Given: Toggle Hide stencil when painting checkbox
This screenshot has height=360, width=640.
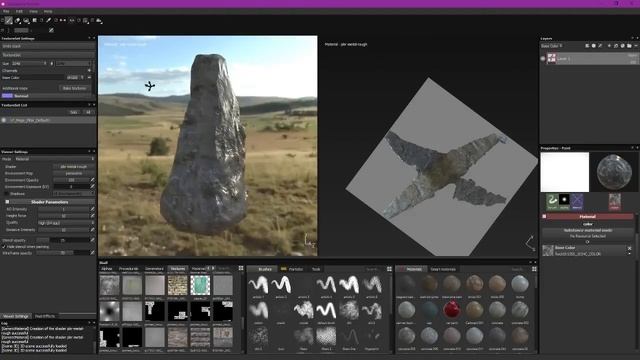Looking at the screenshot, I should pos(4,247).
